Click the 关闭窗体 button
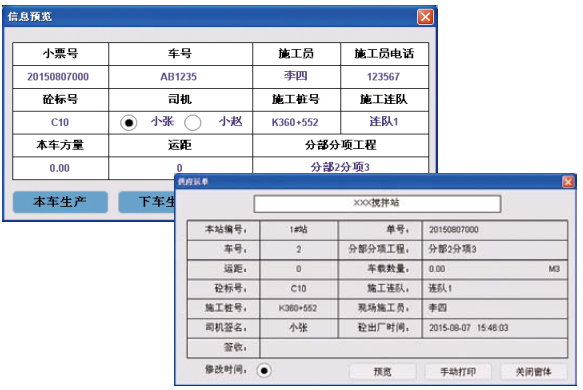Image resolution: width=583 pixels, height=390 pixels. 534,371
